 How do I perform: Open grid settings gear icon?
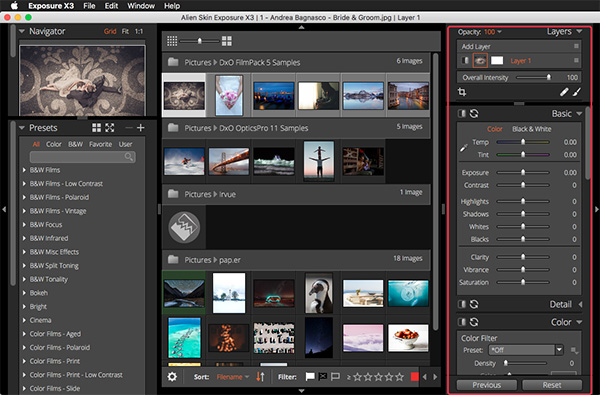click(172, 377)
